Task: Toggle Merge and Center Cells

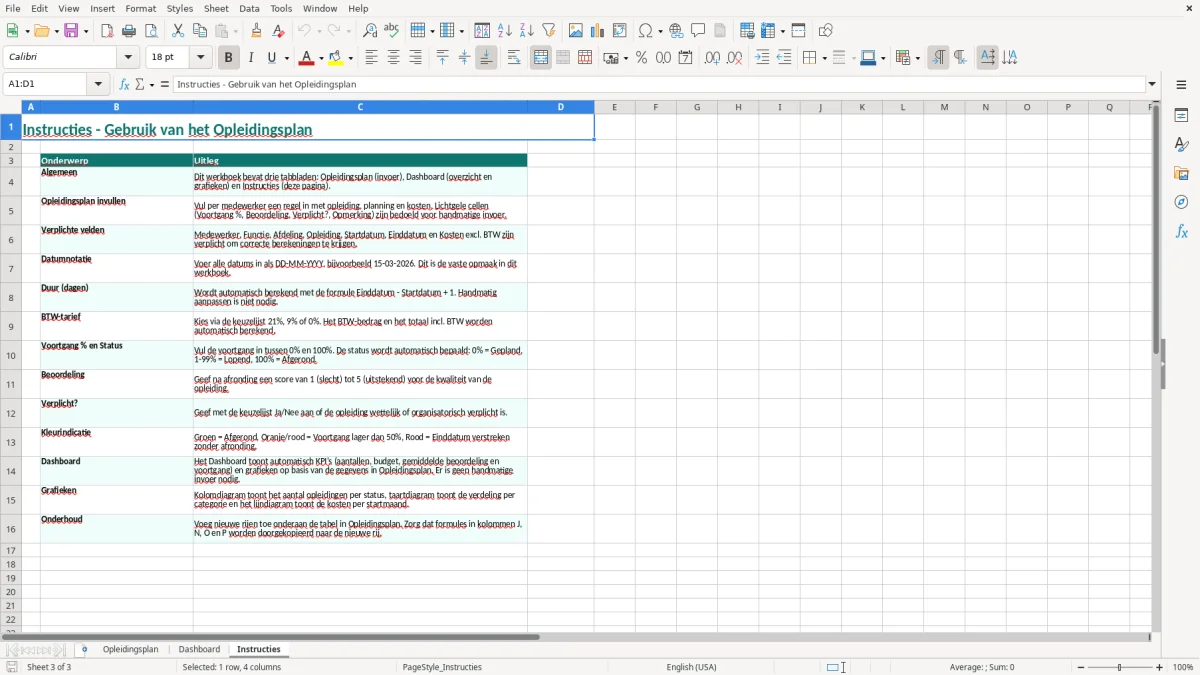Action: (x=541, y=58)
